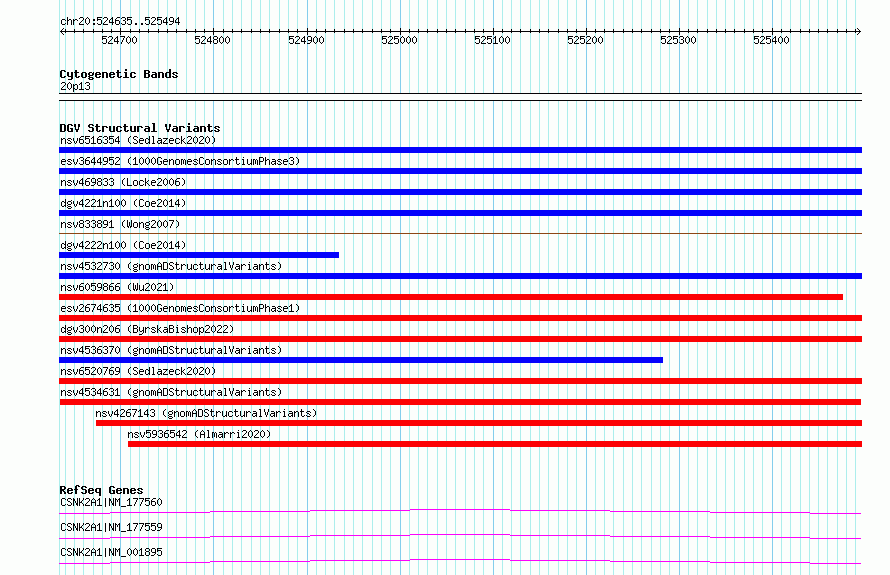Select the thin brown line under nsv833891

[460, 233]
